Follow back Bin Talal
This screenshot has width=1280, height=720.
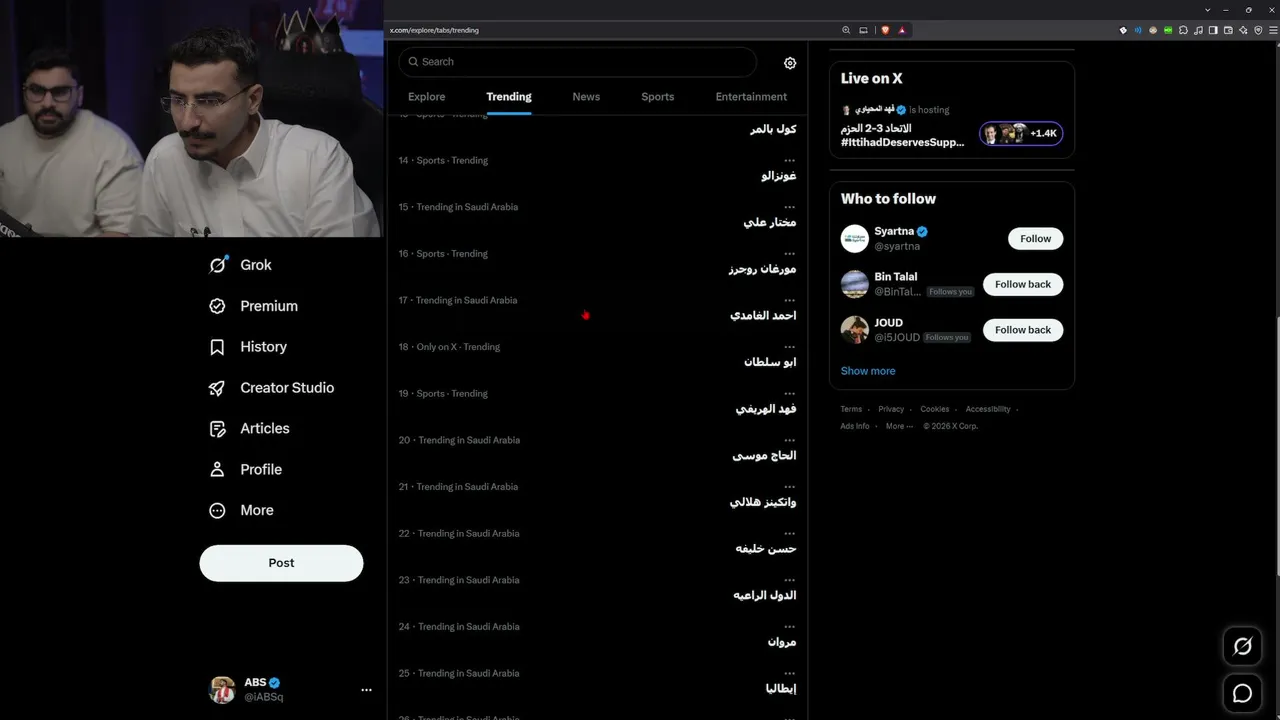tap(1023, 284)
